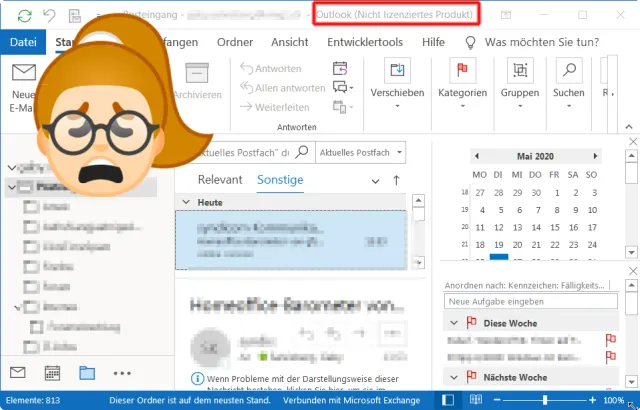The width and height of the screenshot is (640, 410).
Task: Click the Send/Receive sync icon in title bar
Action: [x=22, y=15]
